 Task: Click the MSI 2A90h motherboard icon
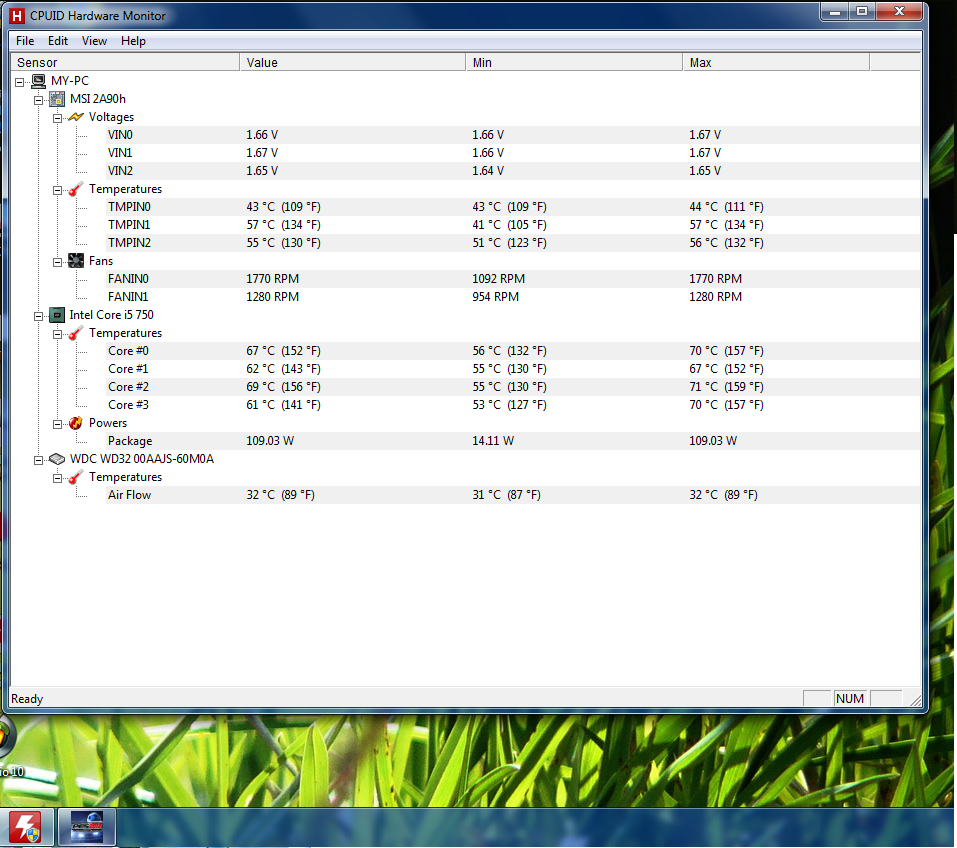tap(57, 99)
